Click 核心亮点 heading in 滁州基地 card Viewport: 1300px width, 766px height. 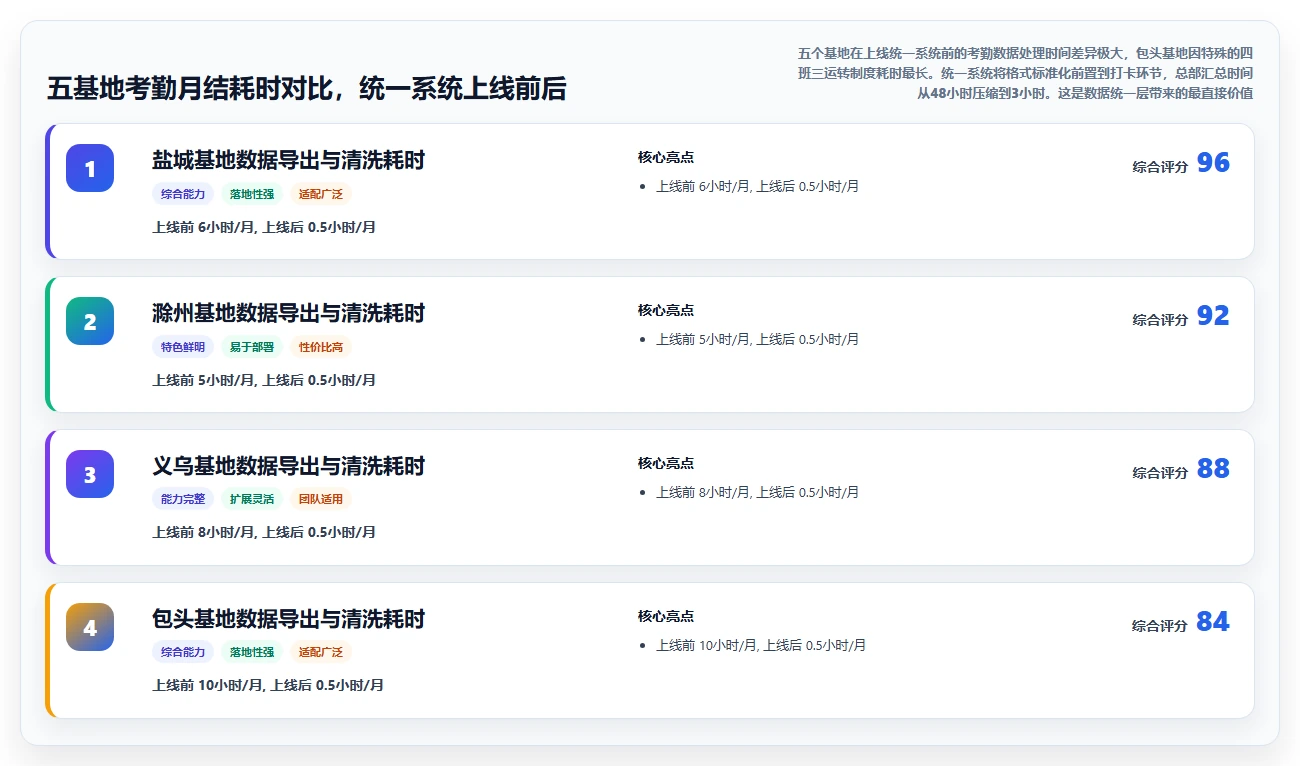[666, 311]
